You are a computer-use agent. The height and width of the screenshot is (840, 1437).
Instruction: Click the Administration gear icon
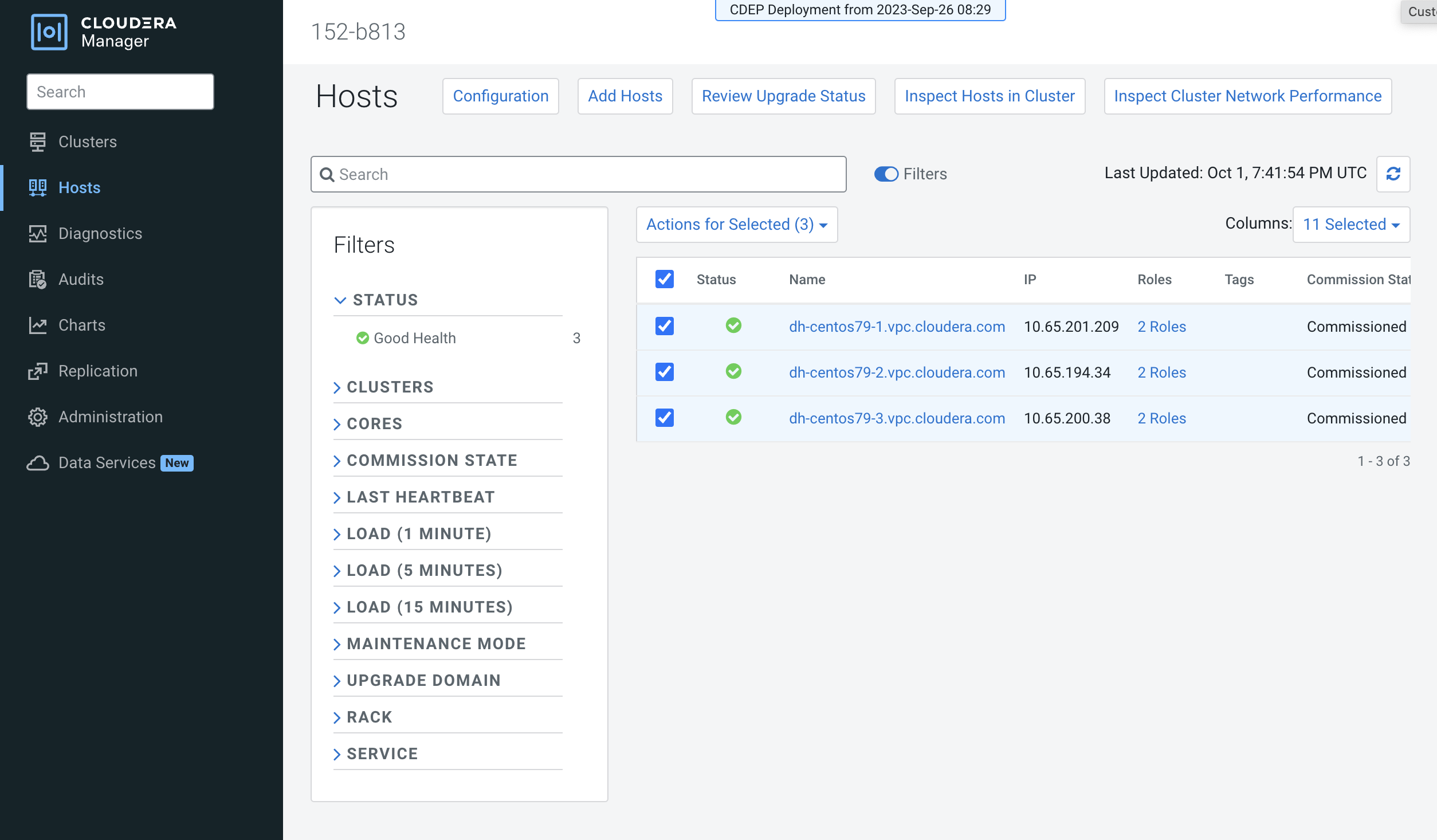pos(38,417)
